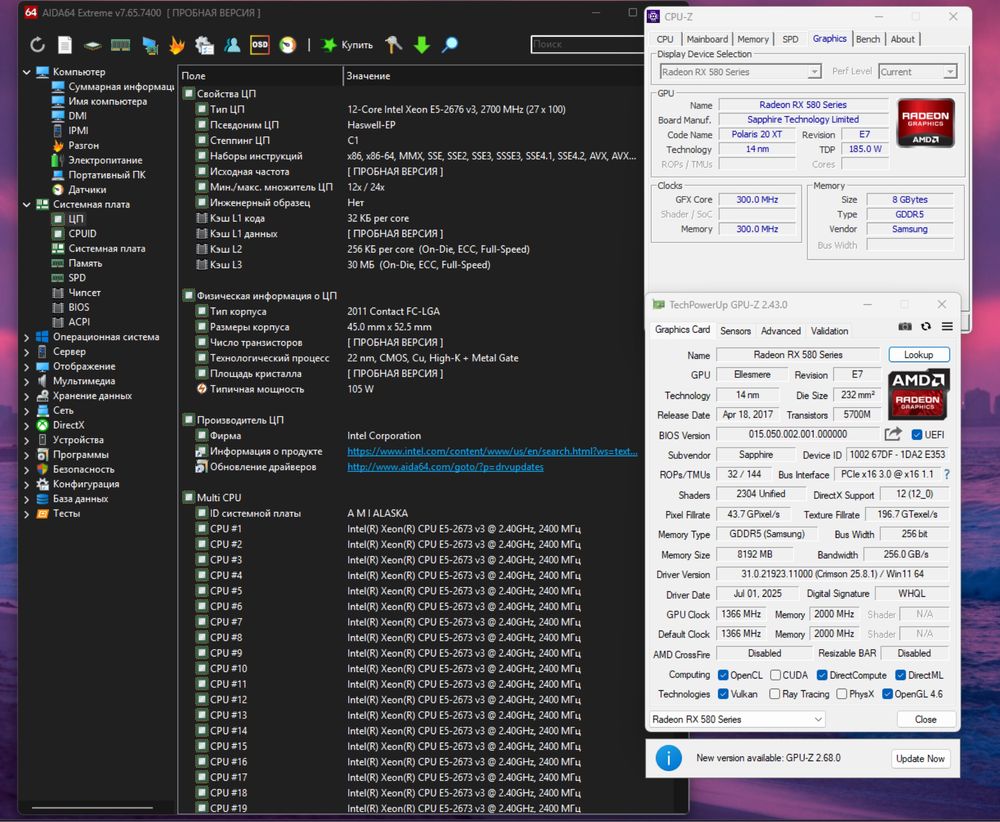The height and width of the screenshot is (822, 1000).
Task: Open CPU-Z Display Device Selection dropdown
Action: (x=740, y=71)
